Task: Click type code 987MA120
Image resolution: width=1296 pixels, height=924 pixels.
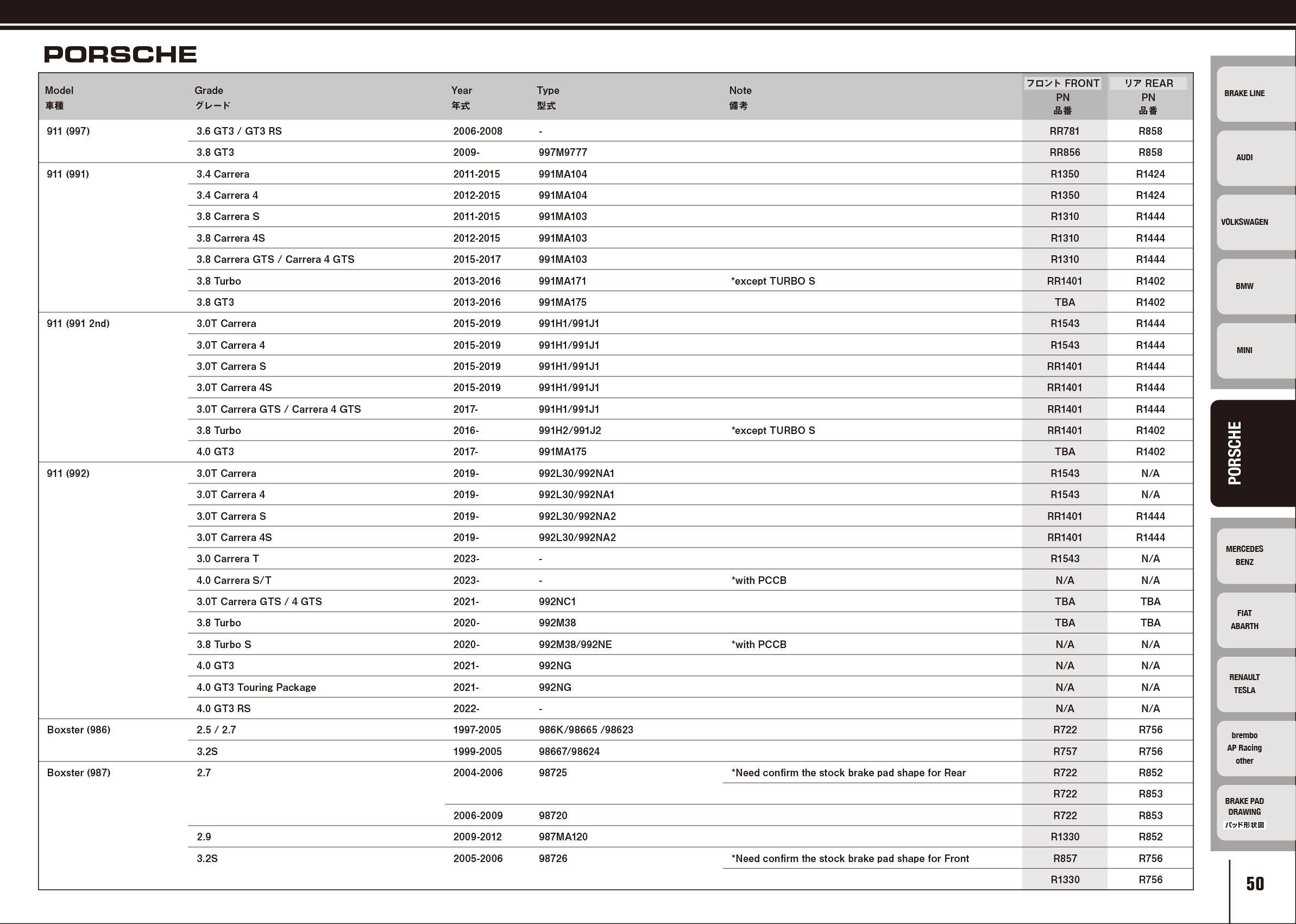Action: point(563,837)
